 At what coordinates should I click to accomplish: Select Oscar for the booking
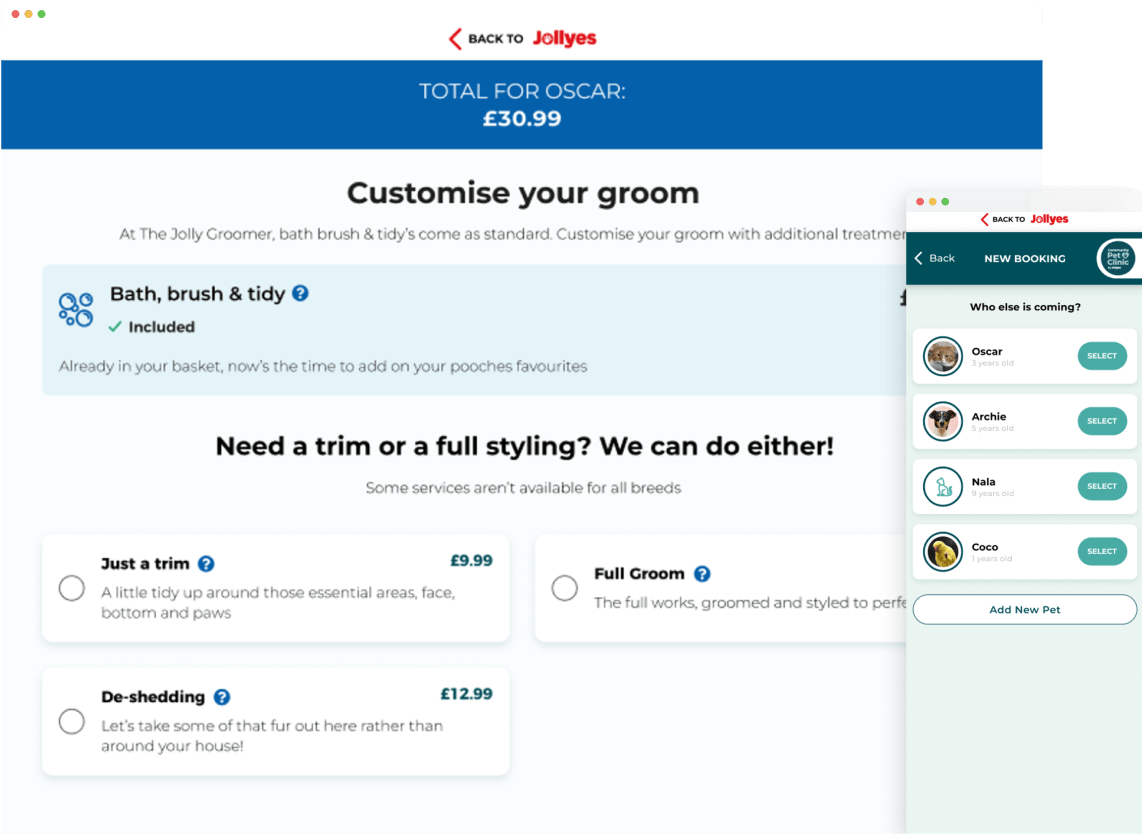[x=1102, y=356]
